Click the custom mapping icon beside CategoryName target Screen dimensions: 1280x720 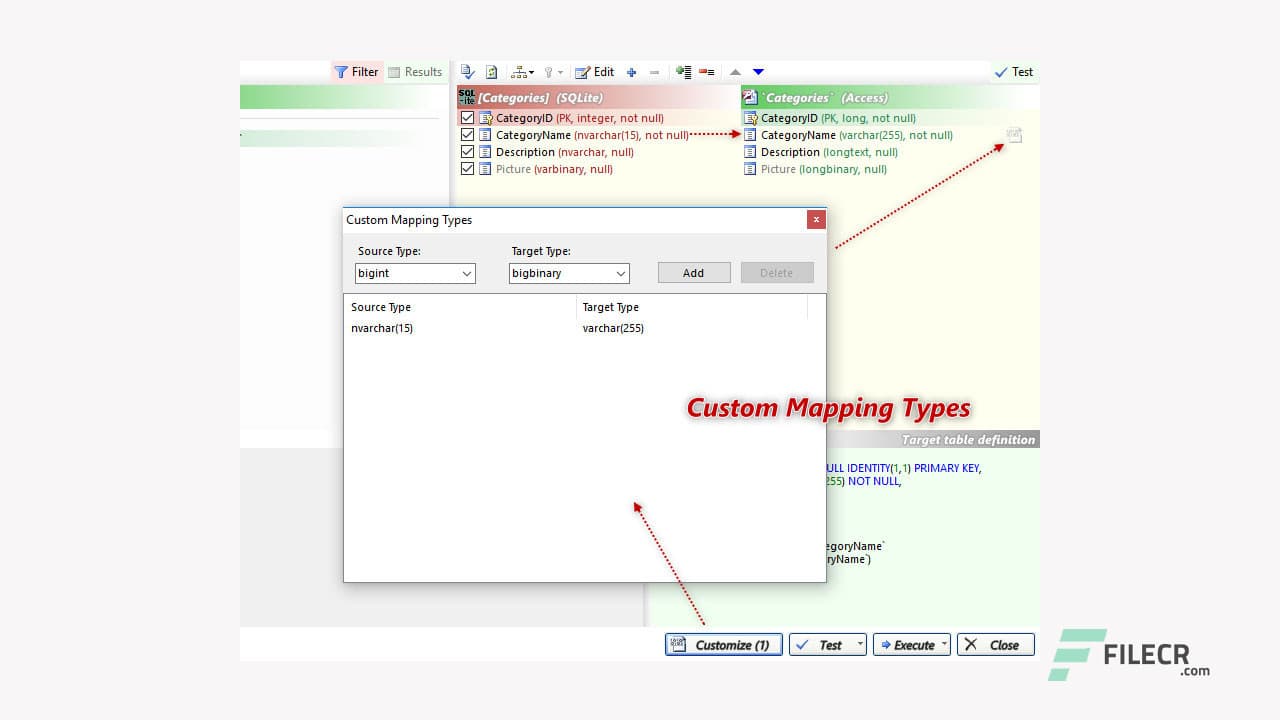click(1014, 135)
